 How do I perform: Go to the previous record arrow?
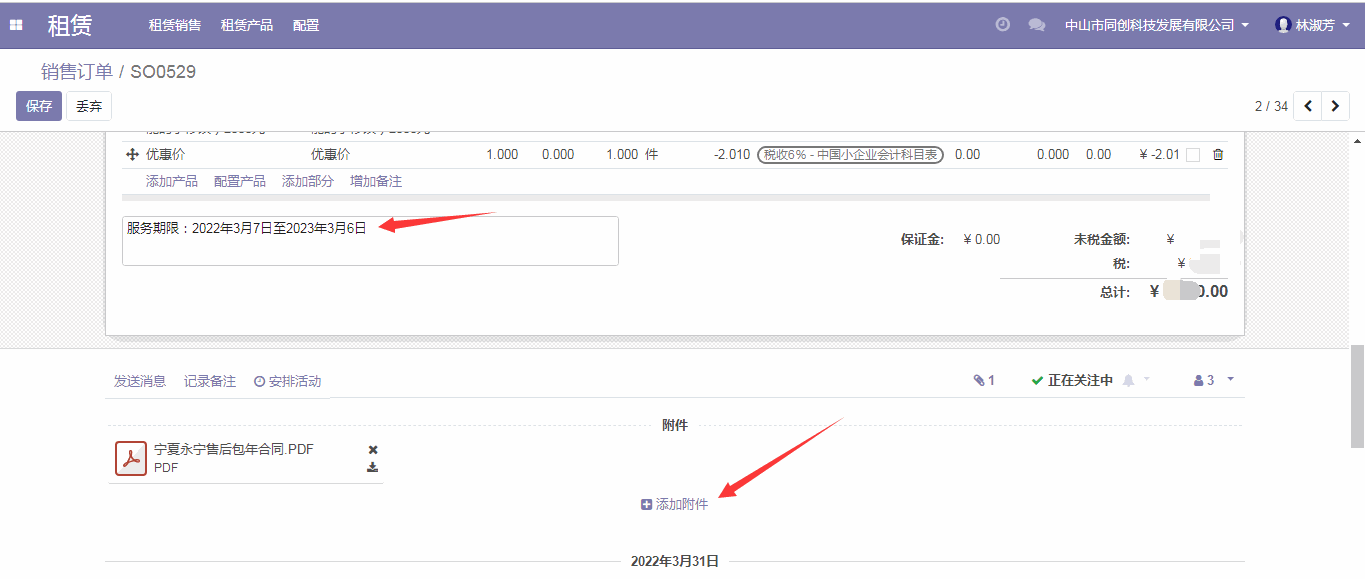tap(1308, 106)
